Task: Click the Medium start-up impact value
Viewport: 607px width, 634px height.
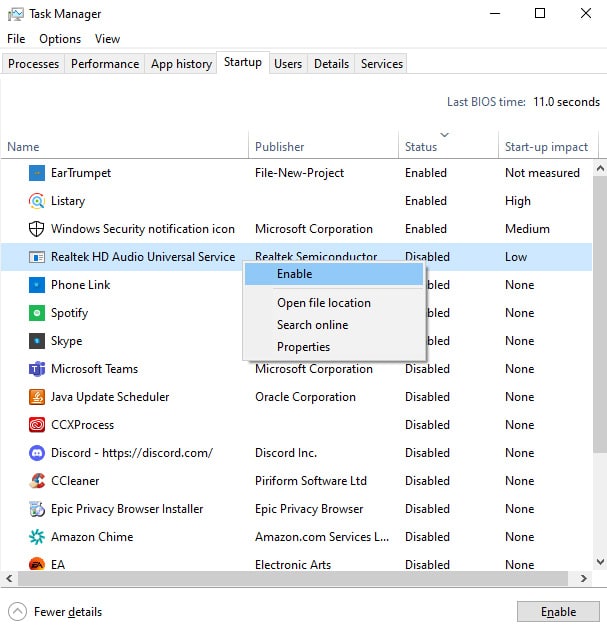Action: (x=527, y=229)
